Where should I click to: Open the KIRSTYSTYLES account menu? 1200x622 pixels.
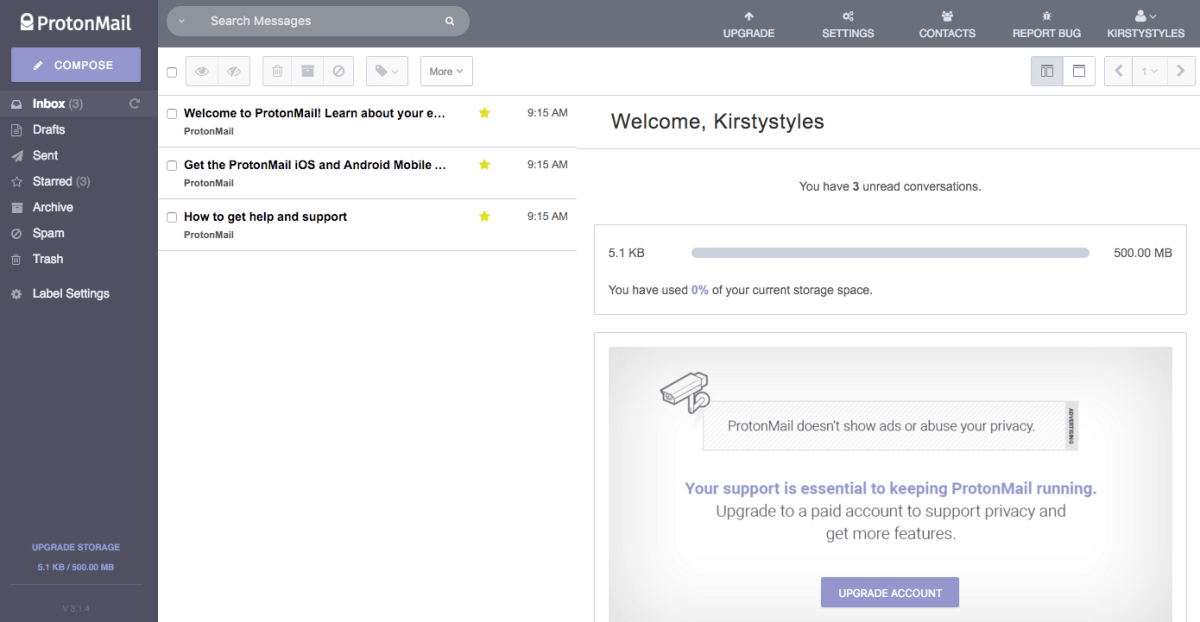click(x=1146, y=25)
